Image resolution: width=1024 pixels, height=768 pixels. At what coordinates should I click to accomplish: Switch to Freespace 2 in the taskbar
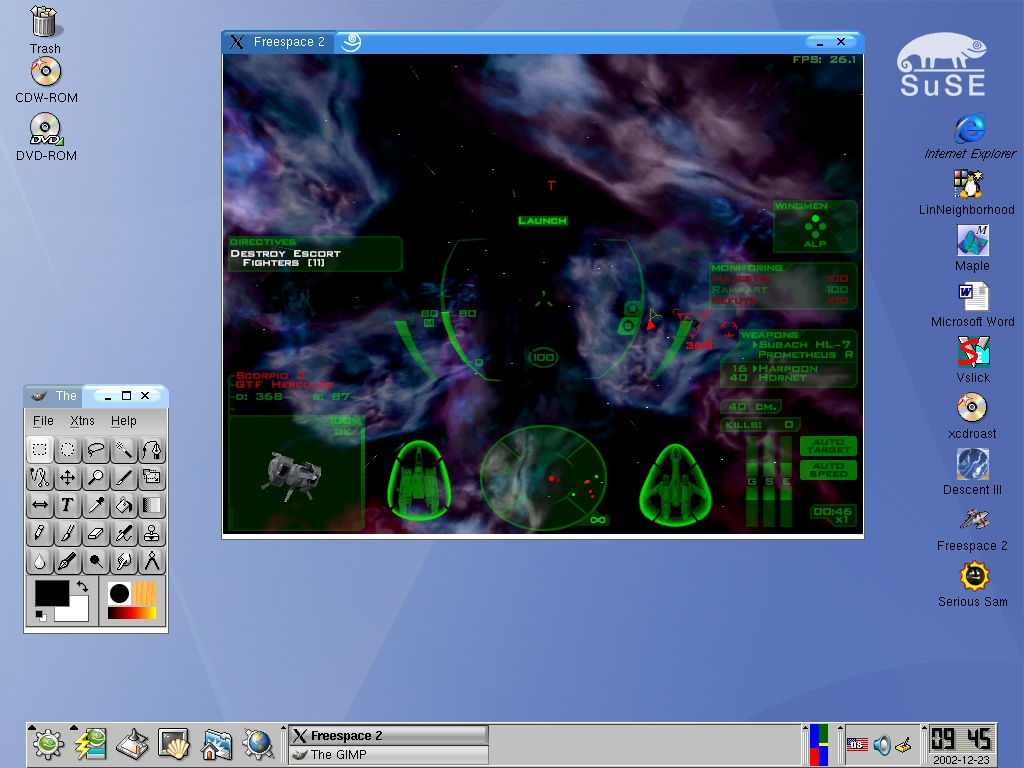(x=389, y=735)
